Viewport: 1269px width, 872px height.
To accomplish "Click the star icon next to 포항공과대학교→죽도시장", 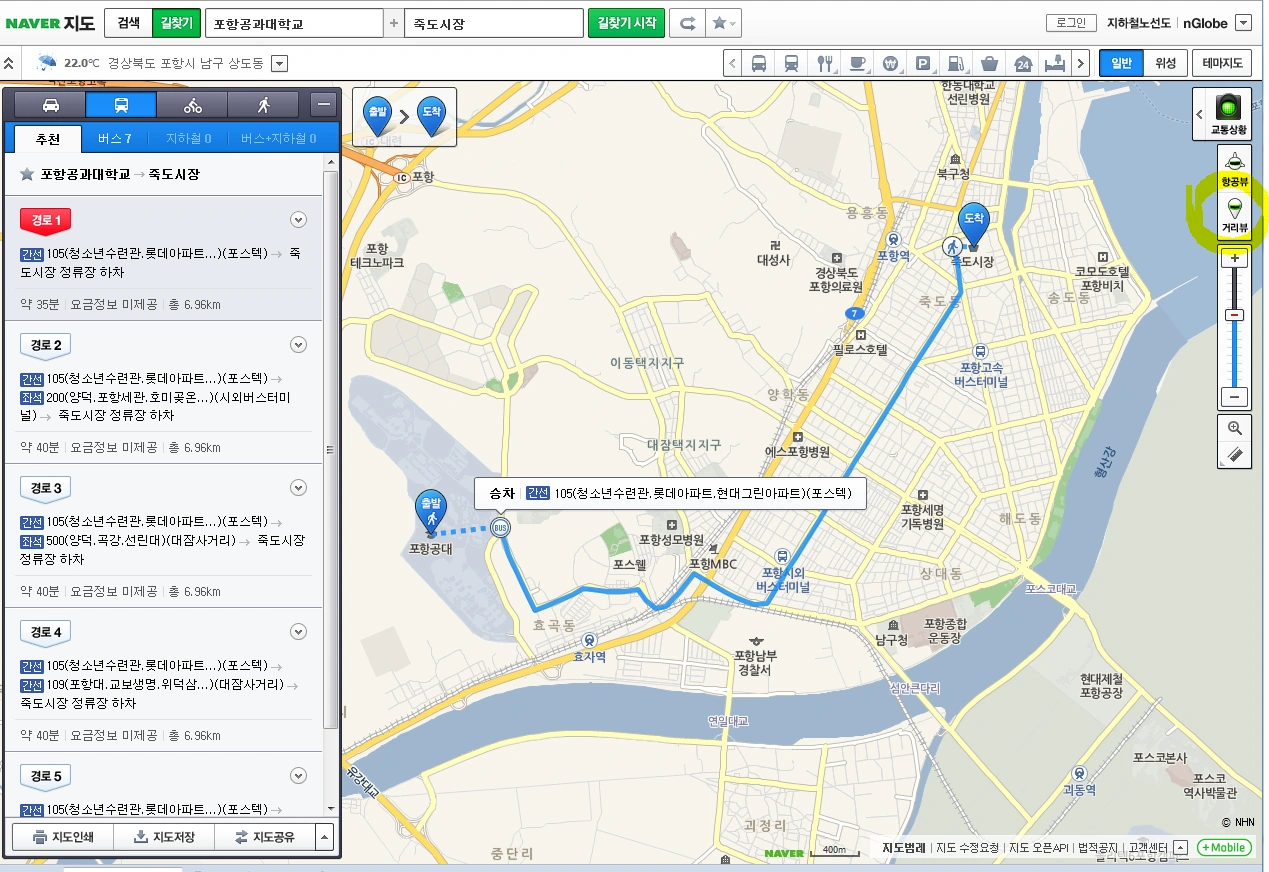I will (x=27, y=174).
